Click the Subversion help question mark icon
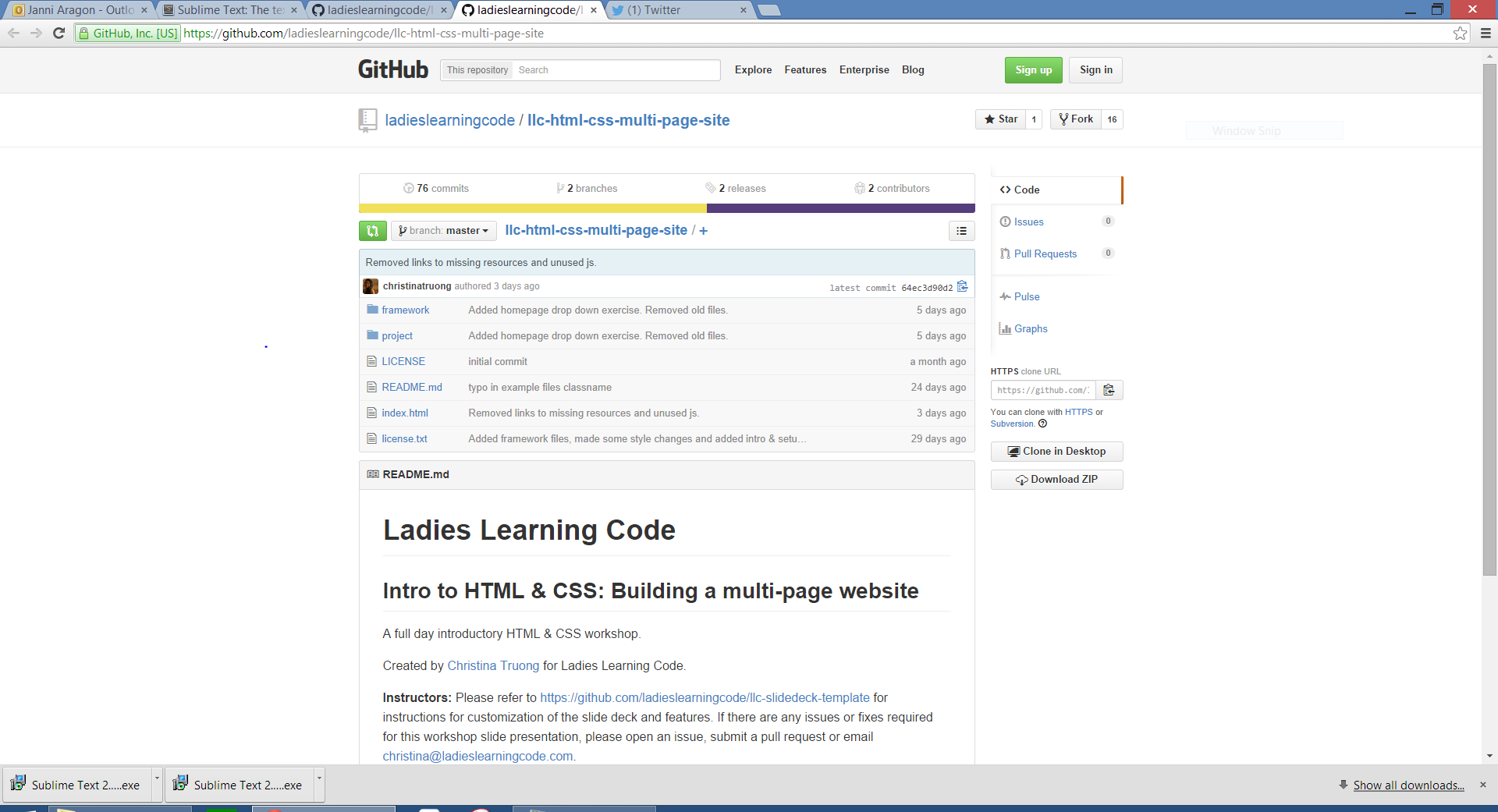 [x=1042, y=424]
